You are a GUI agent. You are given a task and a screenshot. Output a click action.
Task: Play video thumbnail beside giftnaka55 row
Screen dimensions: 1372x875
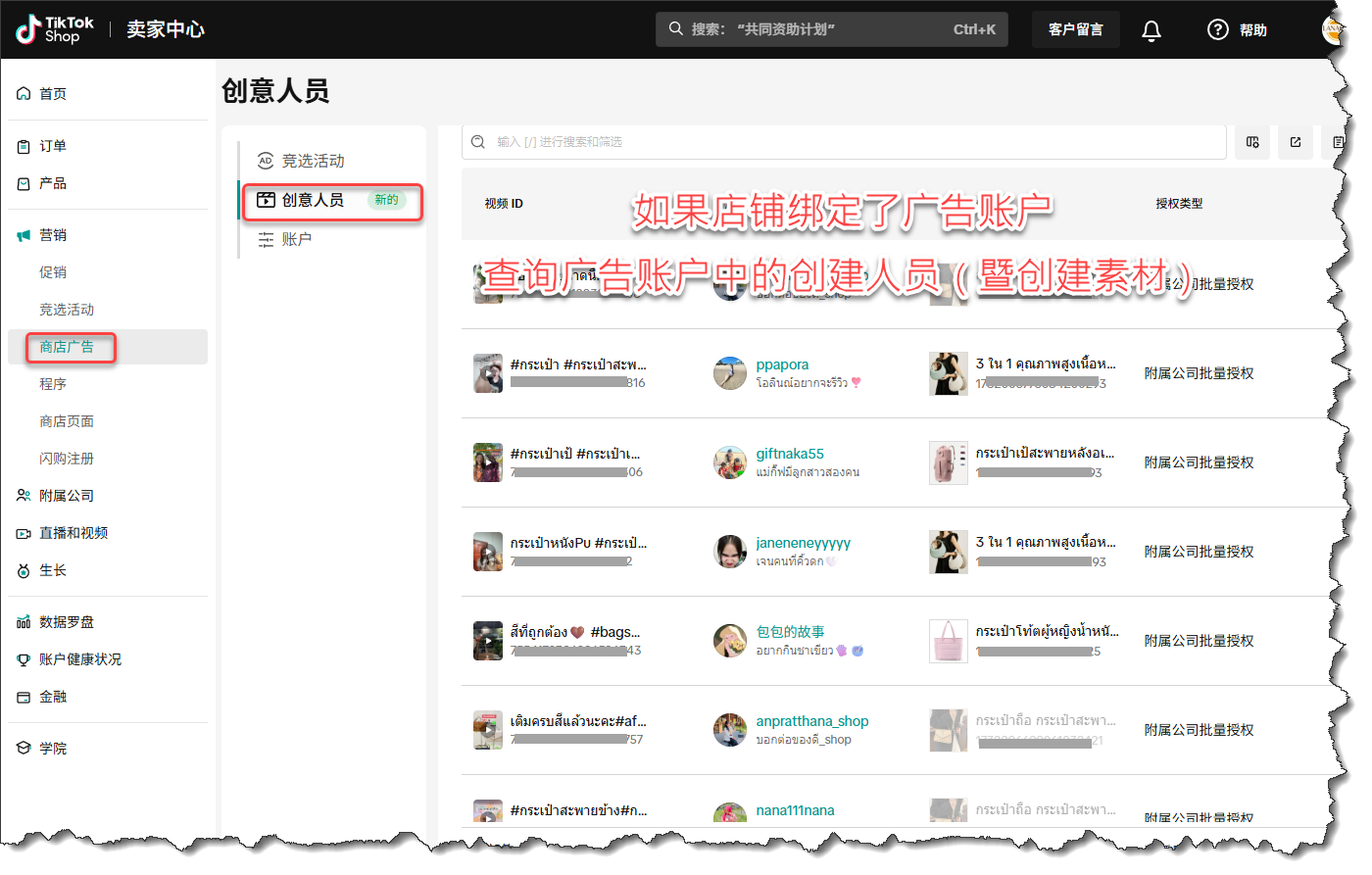coord(488,462)
